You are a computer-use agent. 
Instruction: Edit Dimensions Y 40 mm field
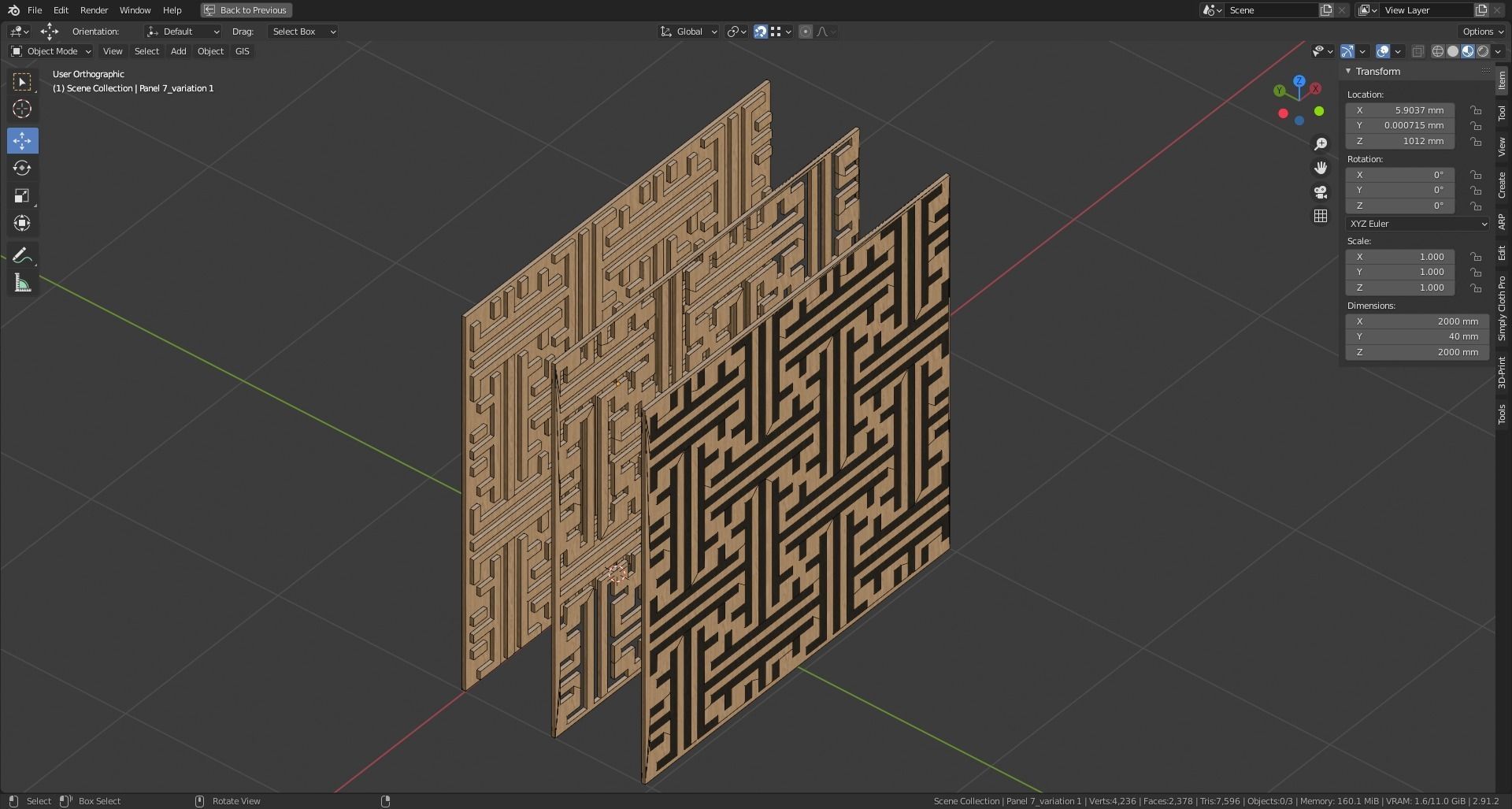point(1417,336)
